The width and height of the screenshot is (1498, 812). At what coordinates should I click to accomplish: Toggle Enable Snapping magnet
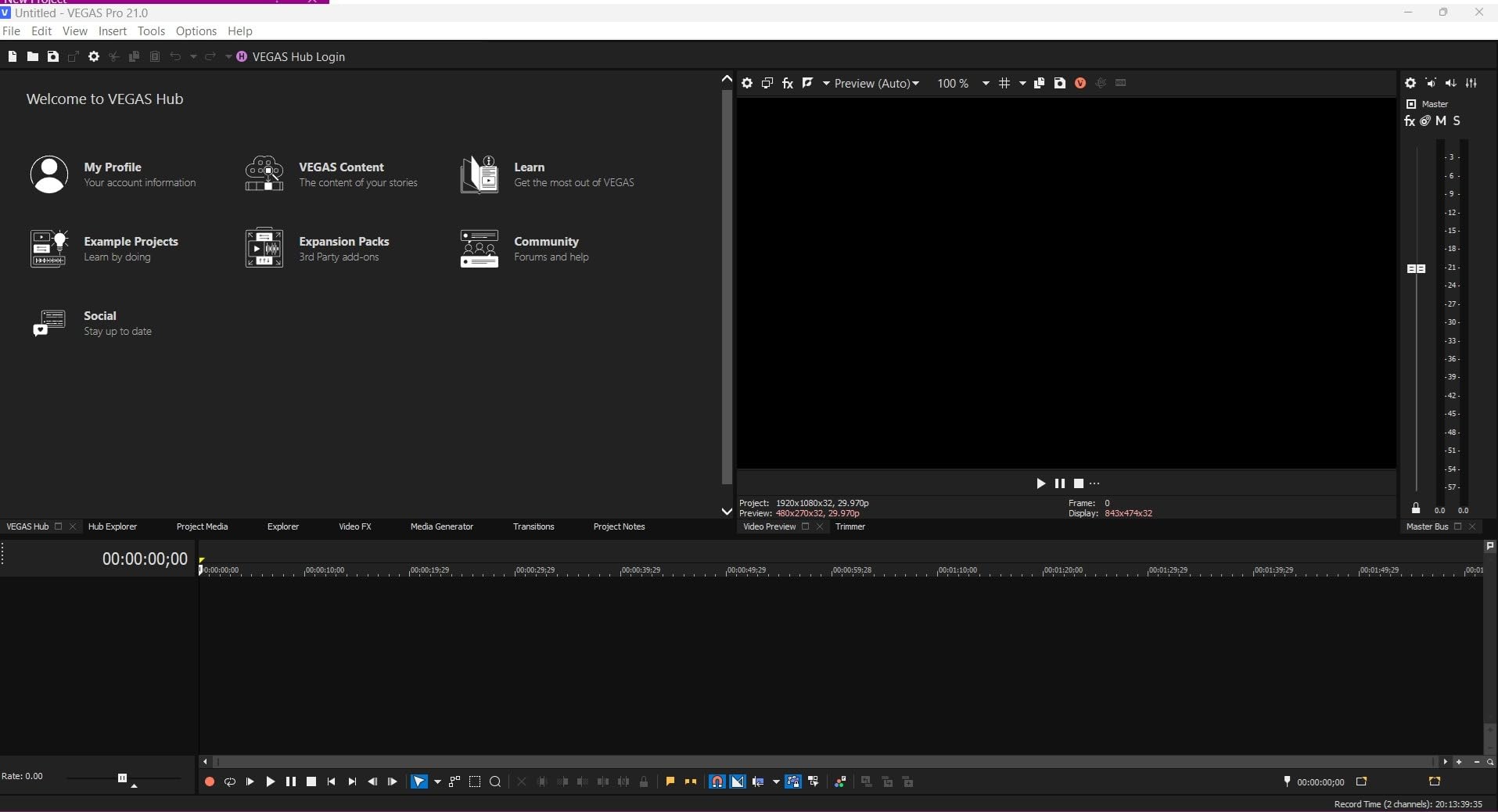(x=717, y=781)
